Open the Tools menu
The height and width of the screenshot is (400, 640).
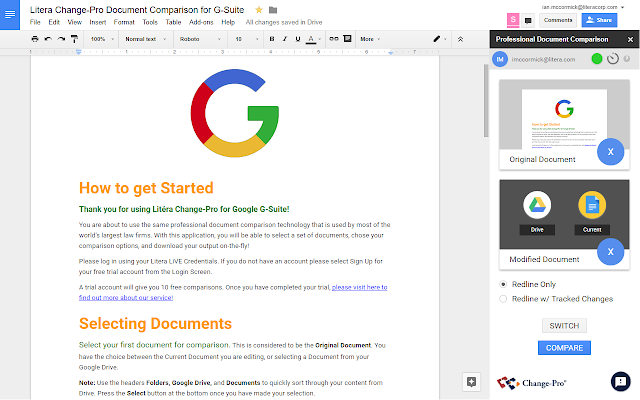150,22
